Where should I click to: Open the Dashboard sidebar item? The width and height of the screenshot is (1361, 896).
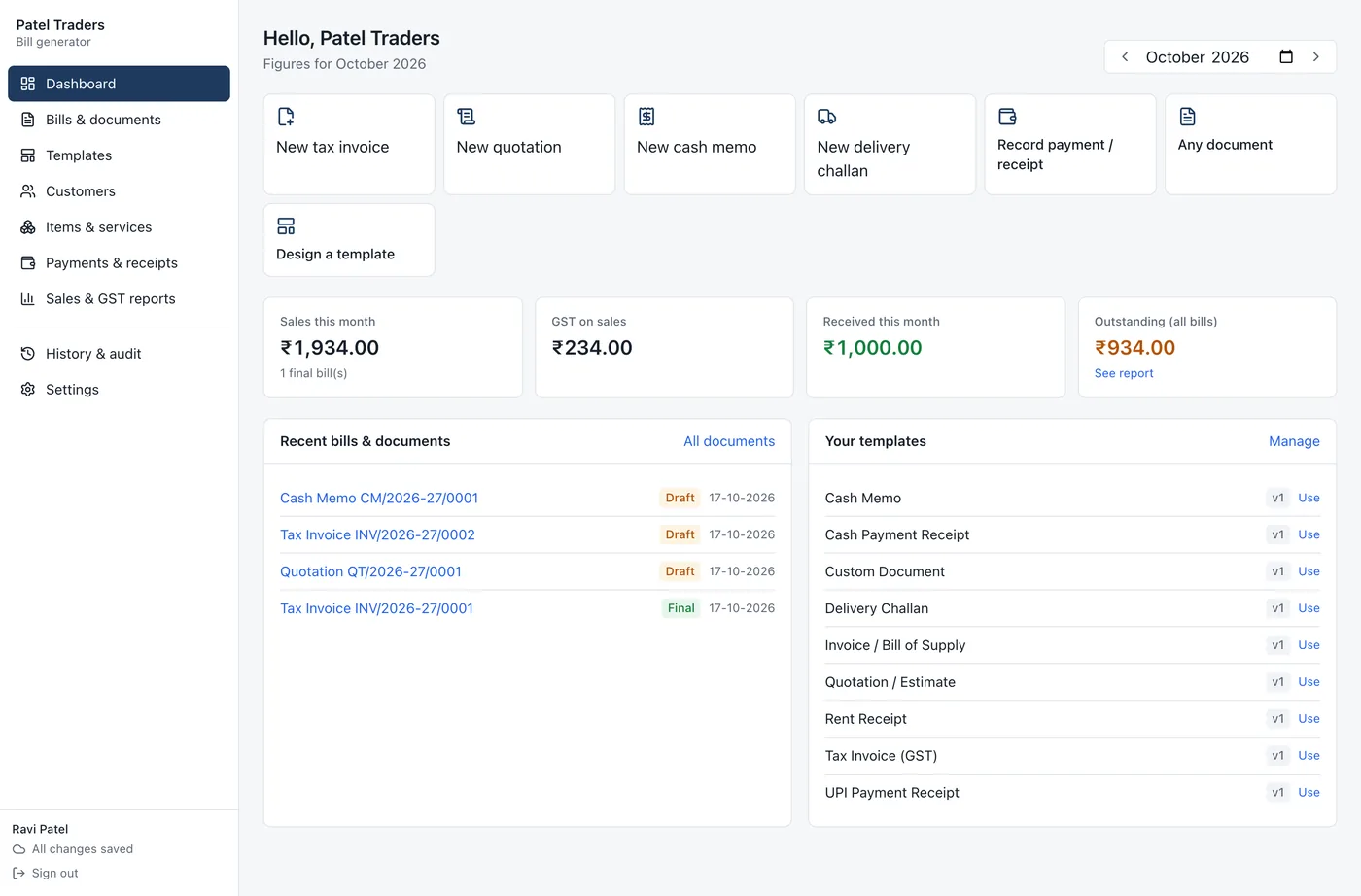pyautogui.click(x=119, y=84)
